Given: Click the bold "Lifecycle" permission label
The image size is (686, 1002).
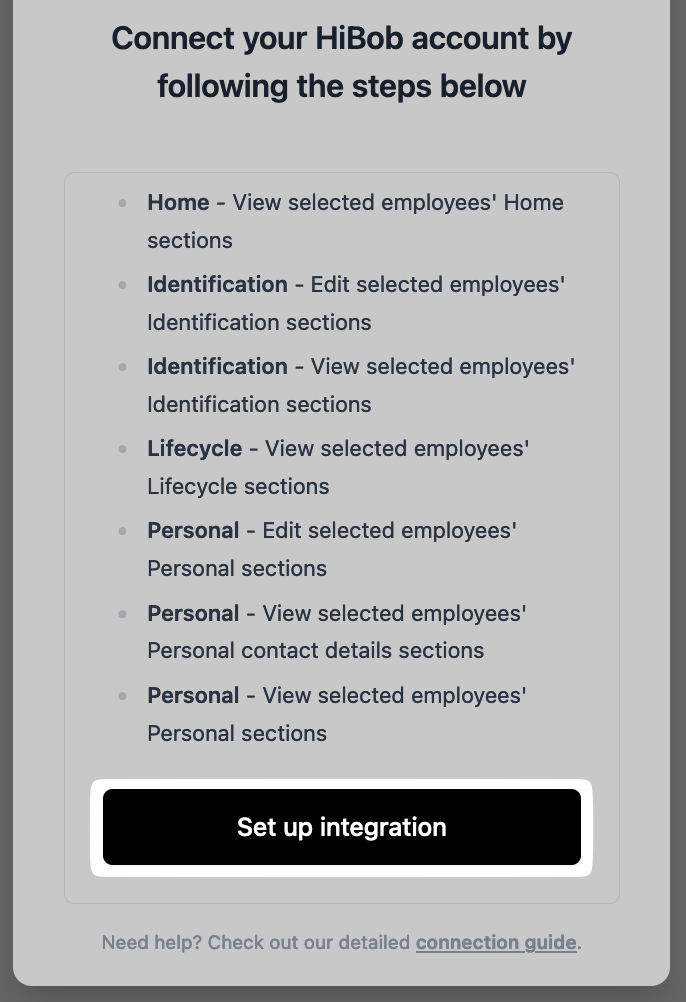Looking at the screenshot, I should 194,448.
